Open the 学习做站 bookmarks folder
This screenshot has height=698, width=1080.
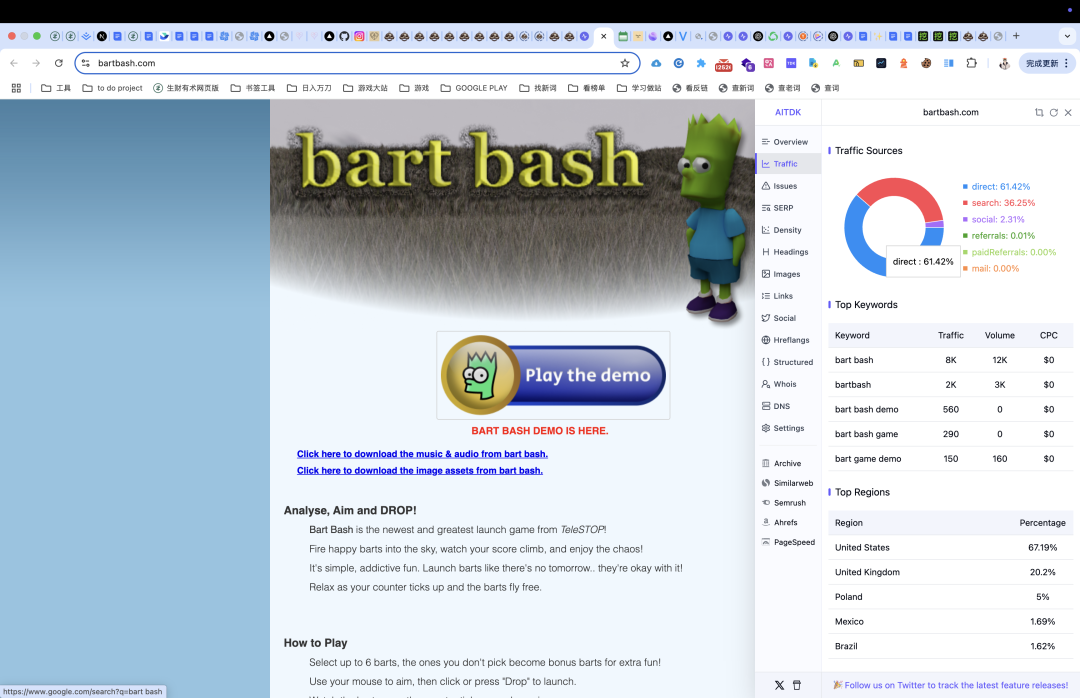(639, 88)
